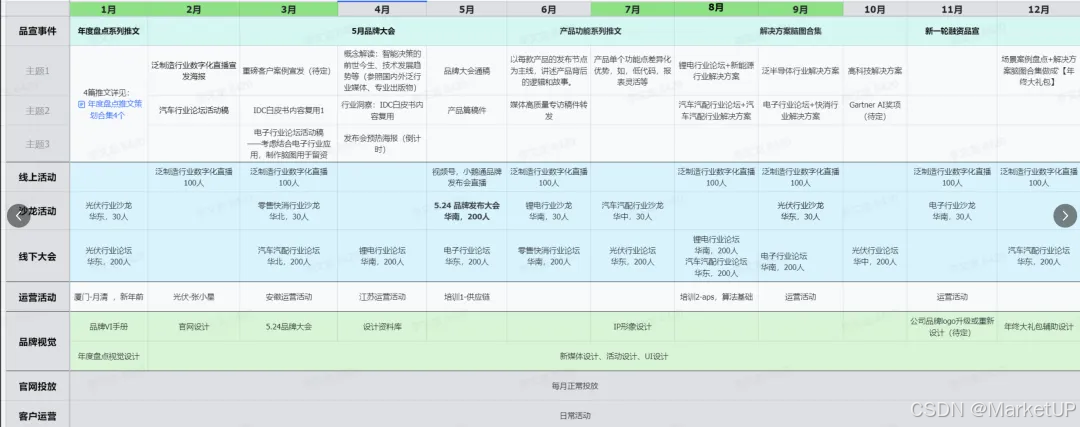Select the 解决方案脑图合集 cell
Image resolution: width=1080 pixels, height=427 pixels.
pos(791,32)
